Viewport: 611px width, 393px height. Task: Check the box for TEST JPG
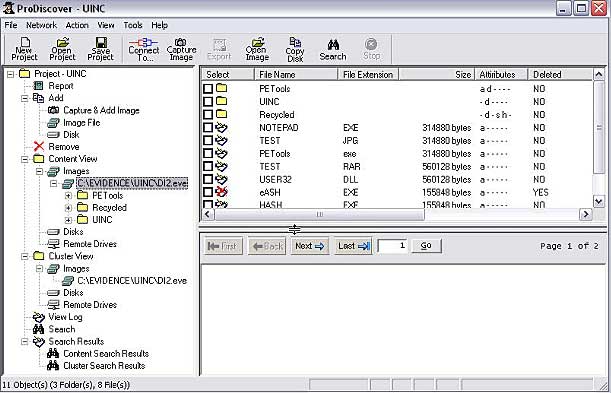click(x=208, y=140)
